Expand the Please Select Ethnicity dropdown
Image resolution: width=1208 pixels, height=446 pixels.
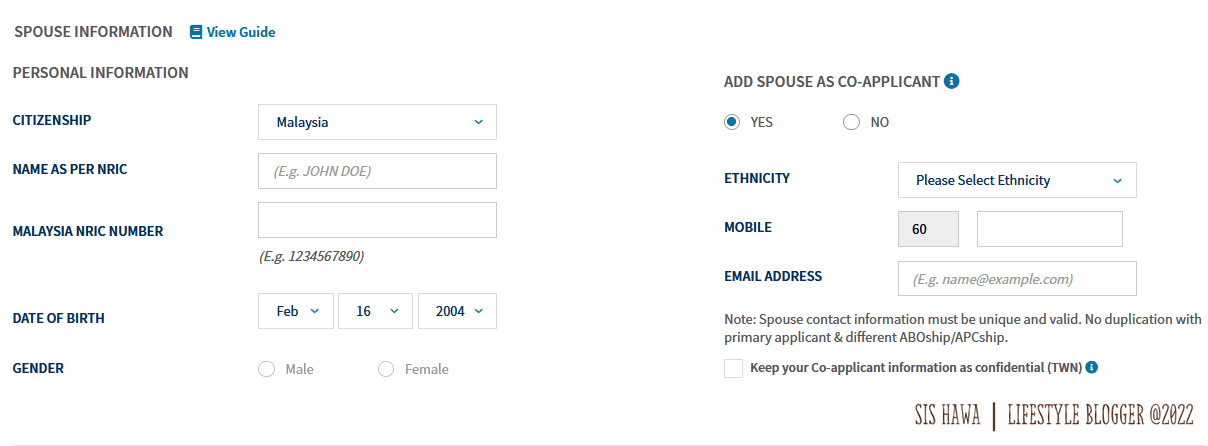[x=1017, y=180]
